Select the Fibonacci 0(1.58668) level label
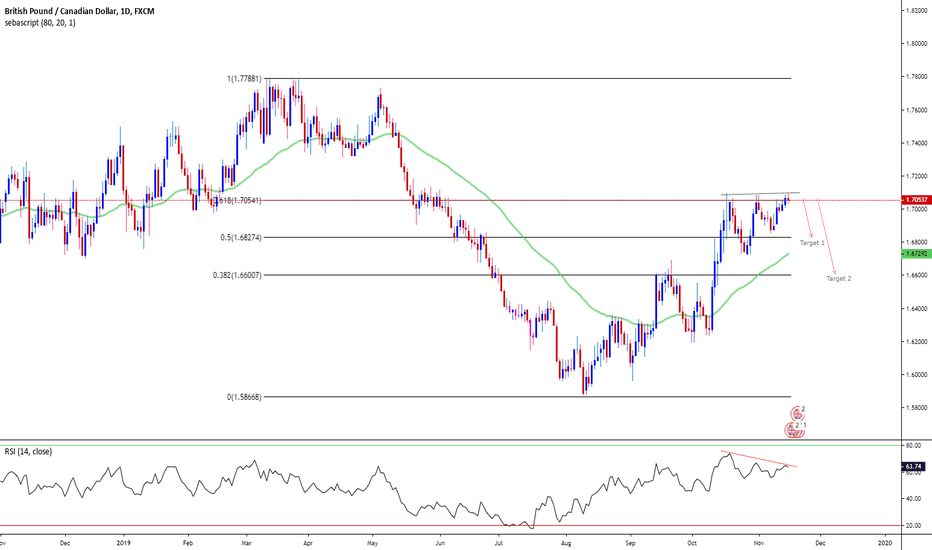 click(x=245, y=397)
